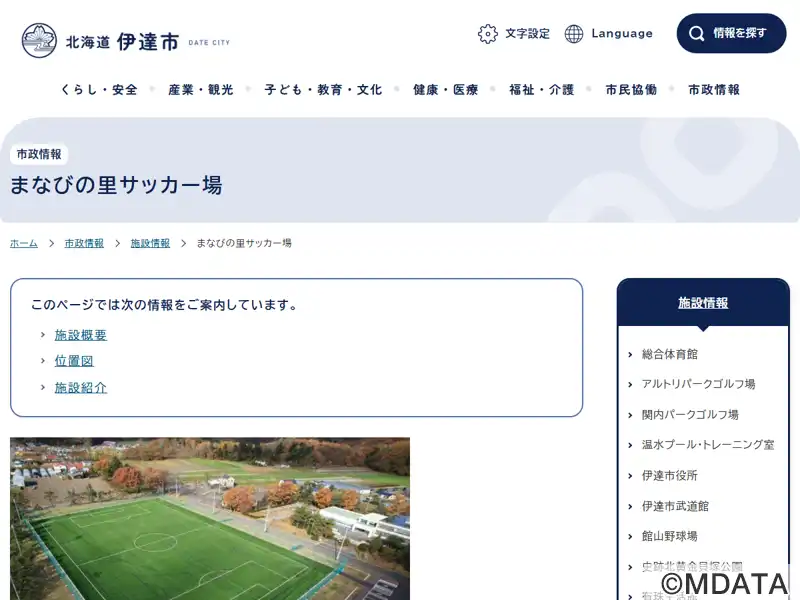Click the Date City crest logo

point(39,40)
